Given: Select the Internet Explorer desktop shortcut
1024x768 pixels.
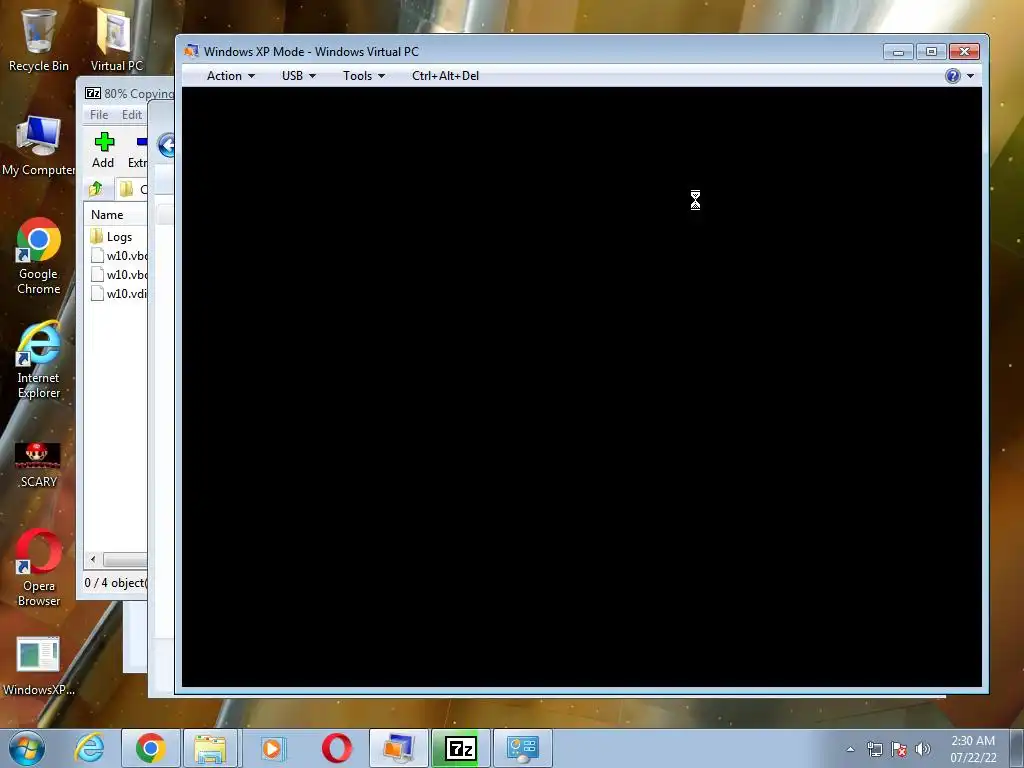Looking at the screenshot, I should pyautogui.click(x=39, y=360).
